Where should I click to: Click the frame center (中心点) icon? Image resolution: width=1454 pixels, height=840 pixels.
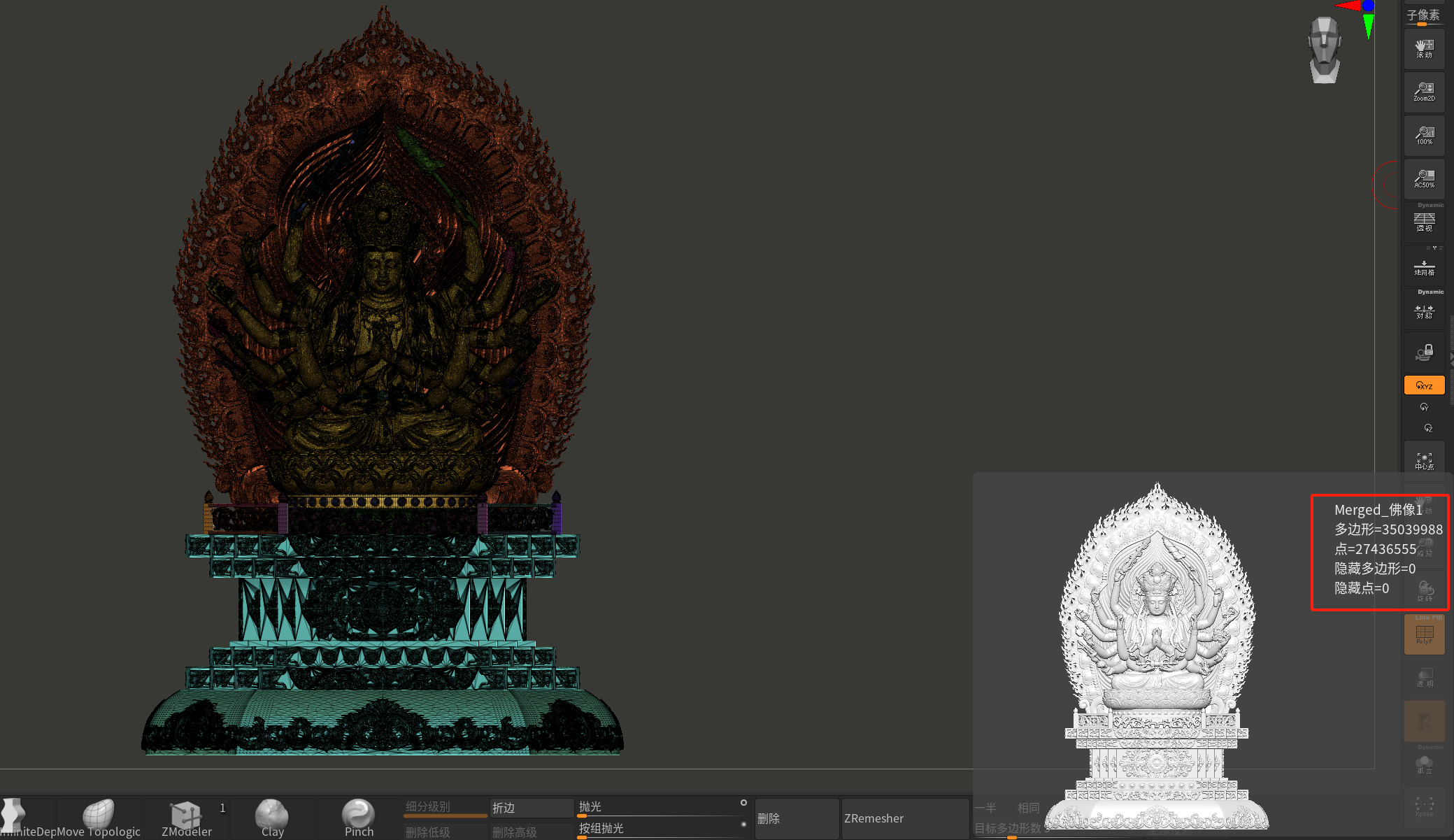coord(1424,461)
